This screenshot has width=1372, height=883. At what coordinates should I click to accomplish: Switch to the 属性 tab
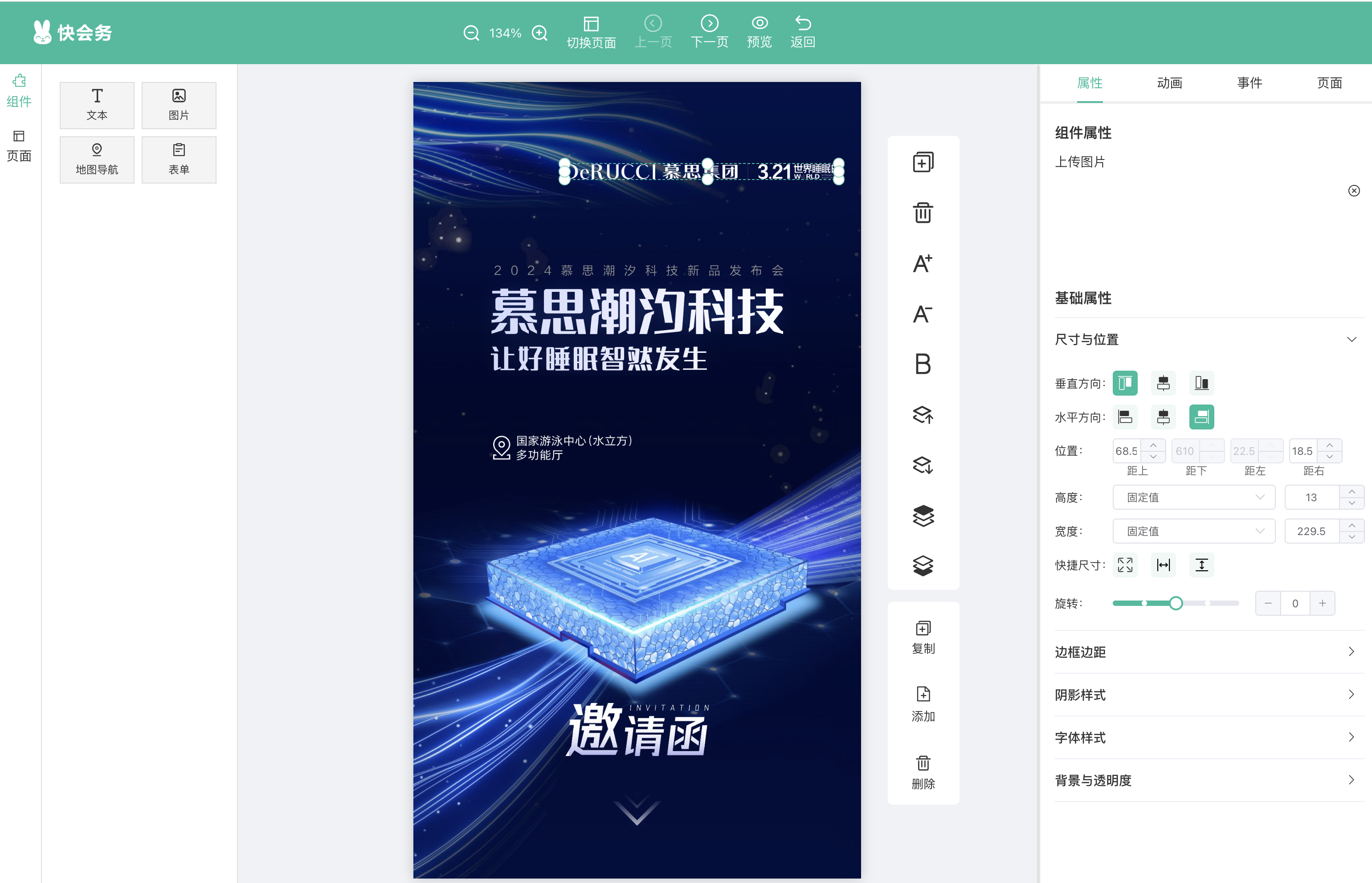click(1089, 83)
